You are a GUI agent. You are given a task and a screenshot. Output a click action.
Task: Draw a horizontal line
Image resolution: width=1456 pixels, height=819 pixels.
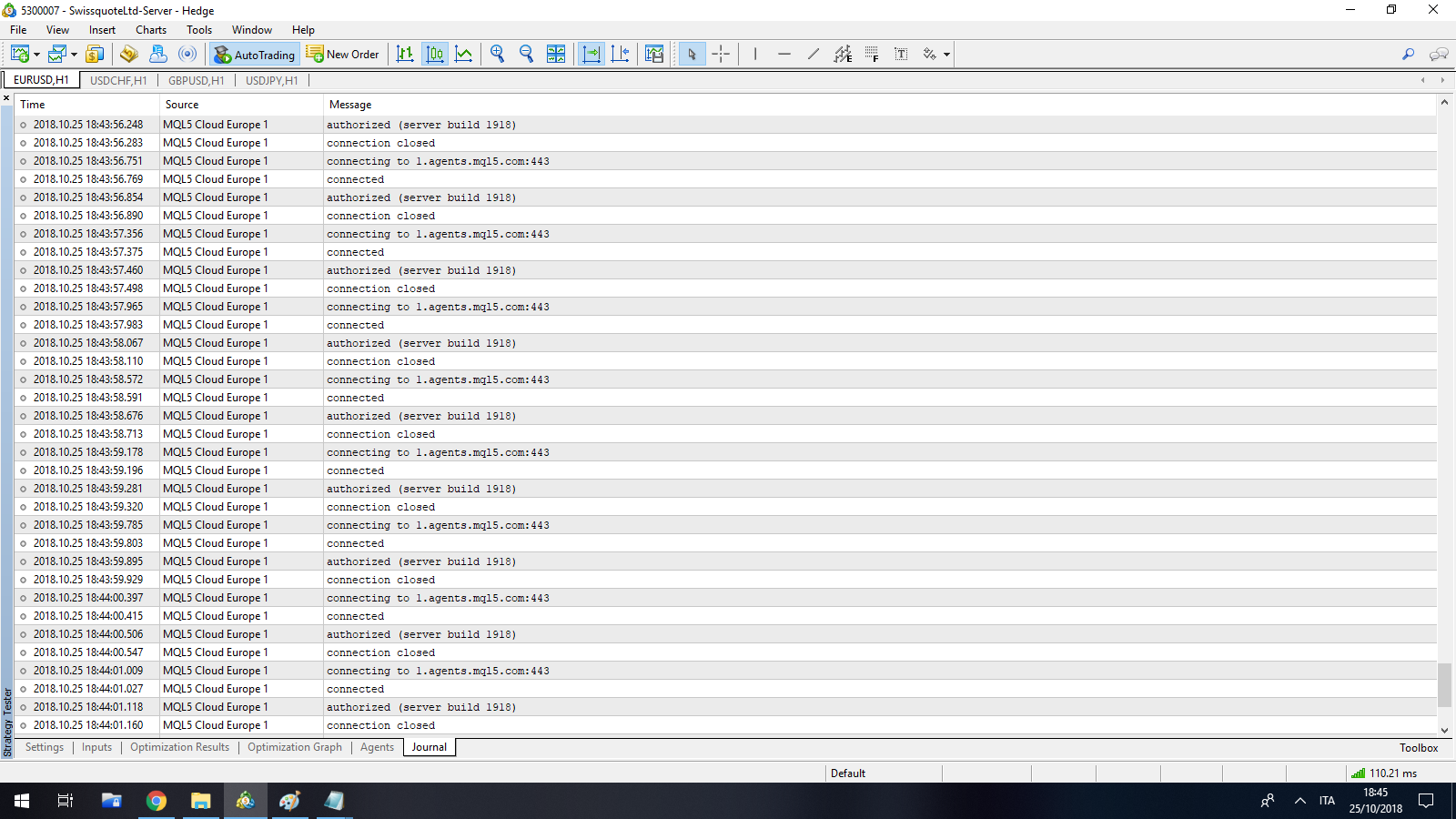tap(784, 55)
